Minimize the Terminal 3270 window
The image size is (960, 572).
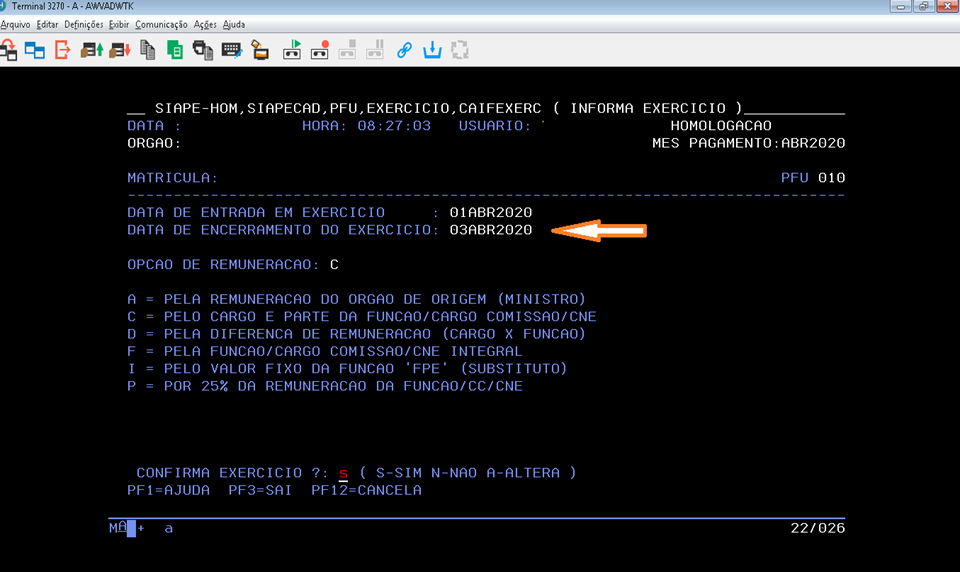[900, 7]
